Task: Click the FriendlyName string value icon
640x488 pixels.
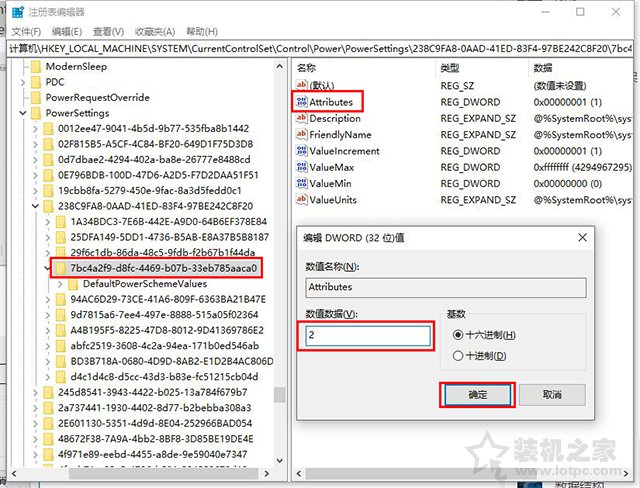Action: tap(302, 134)
